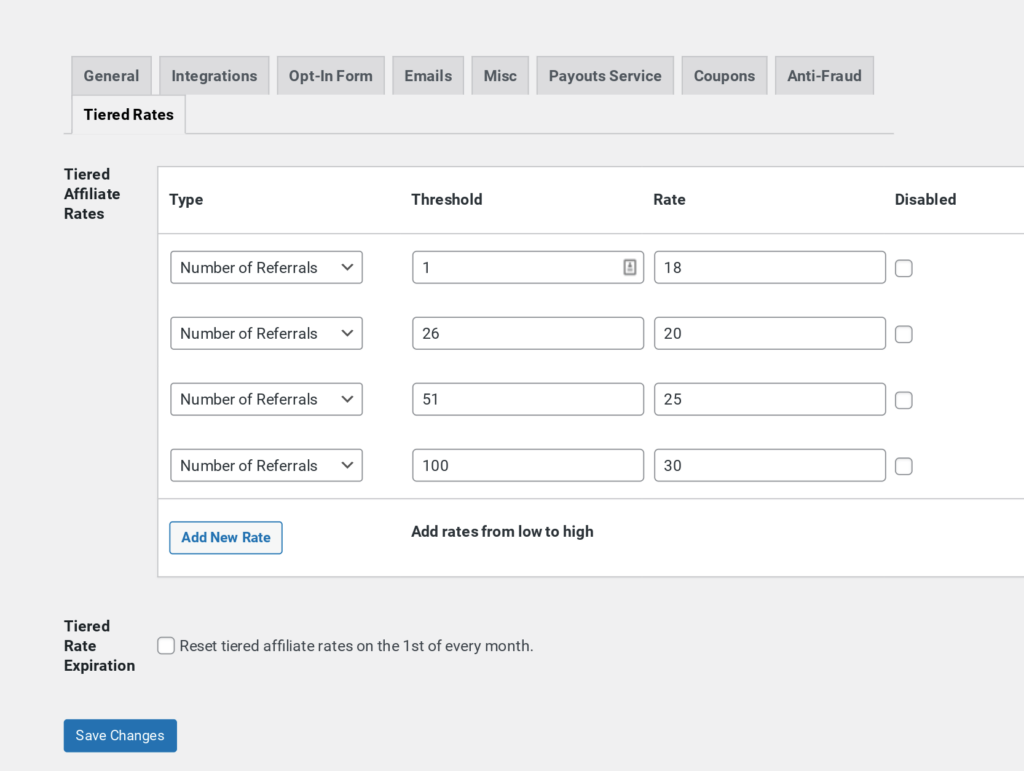Expand the Type dropdown in the first rate row
Image resolution: width=1024 pixels, height=771 pixels.
[266, 268]
